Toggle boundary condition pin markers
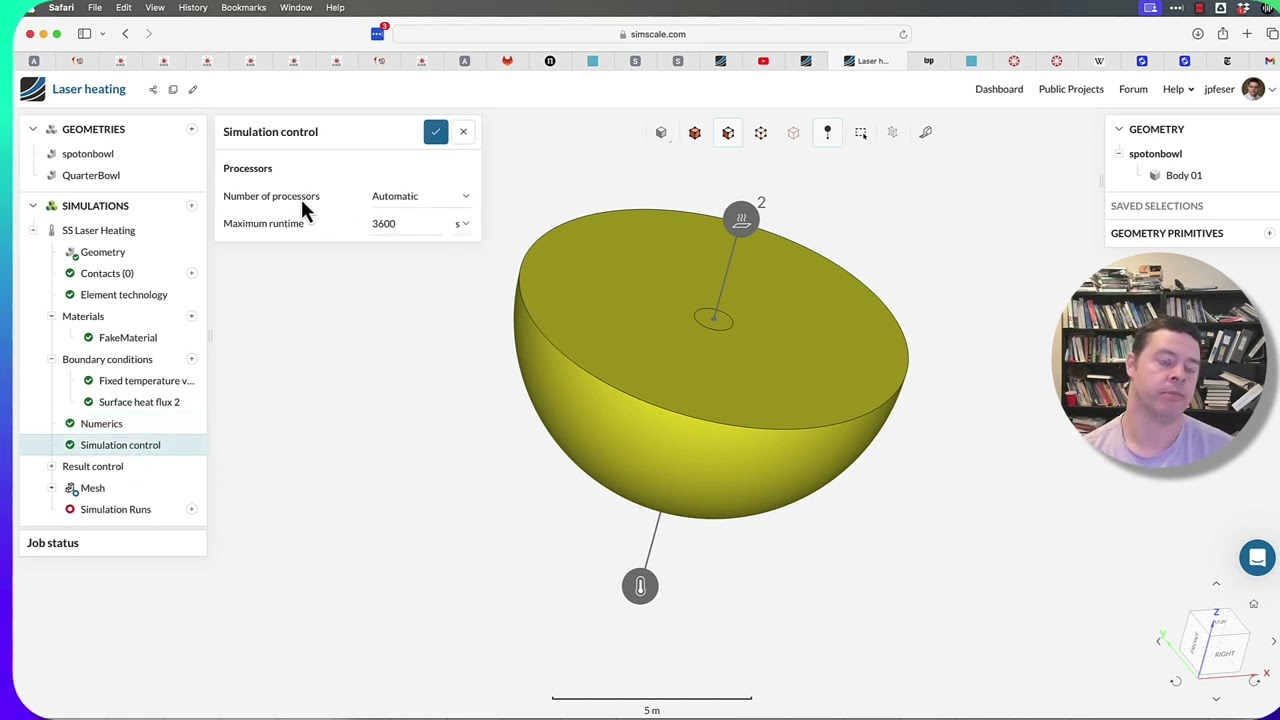This screenshot has width=1280, height=720. (827, 133)
